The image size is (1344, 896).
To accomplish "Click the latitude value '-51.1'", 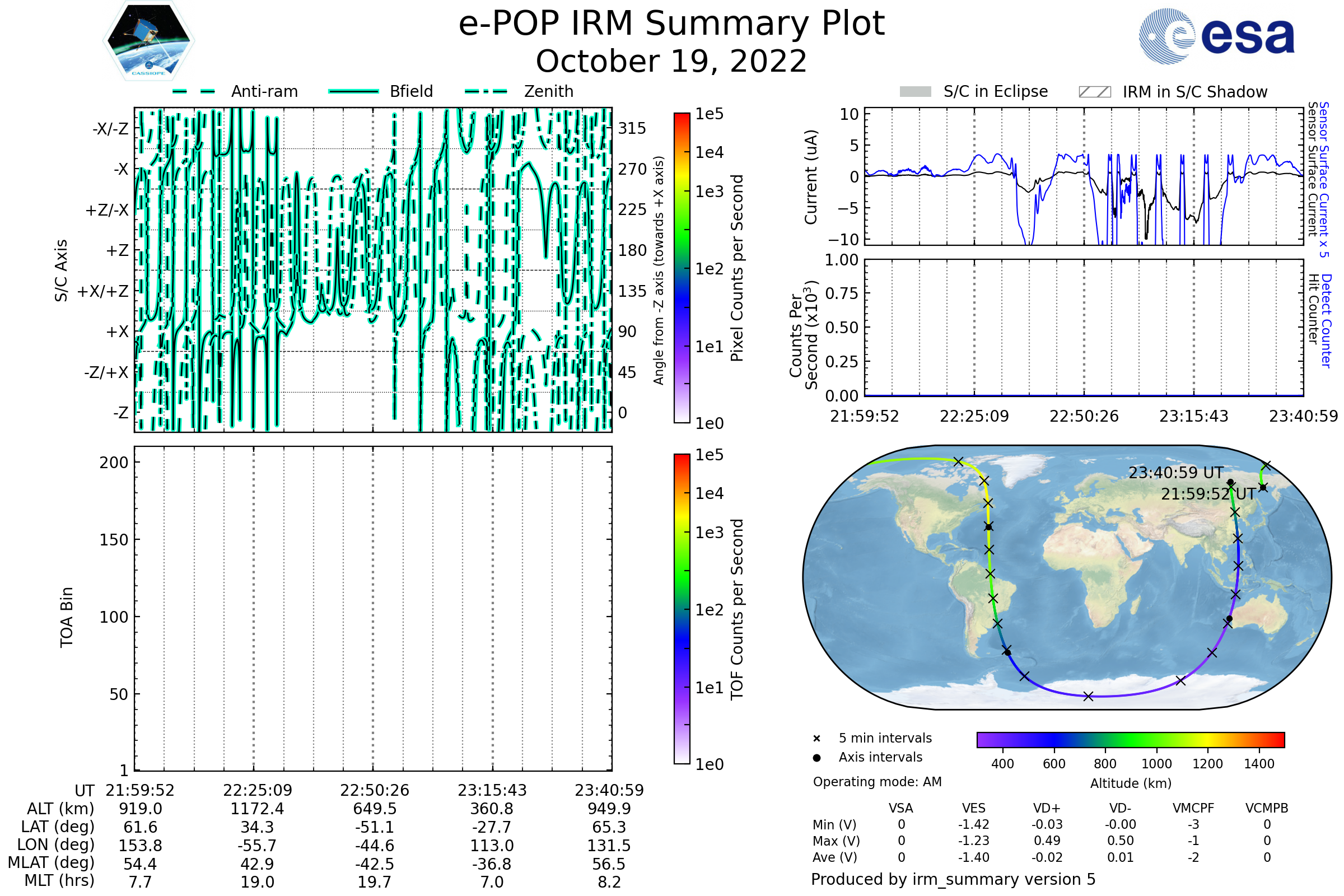I will pos(375,828).
